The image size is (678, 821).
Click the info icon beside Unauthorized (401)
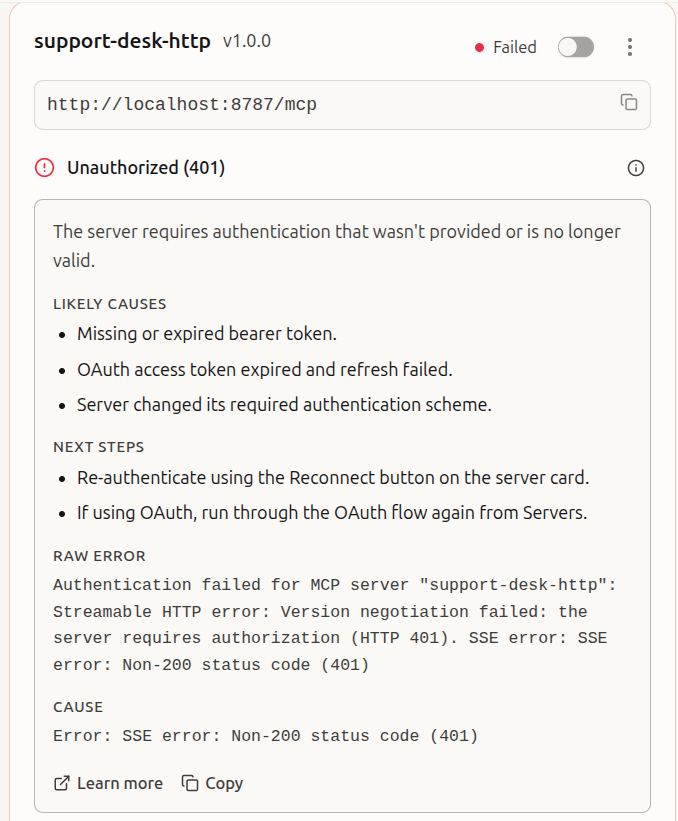click(x=636, y=168)
